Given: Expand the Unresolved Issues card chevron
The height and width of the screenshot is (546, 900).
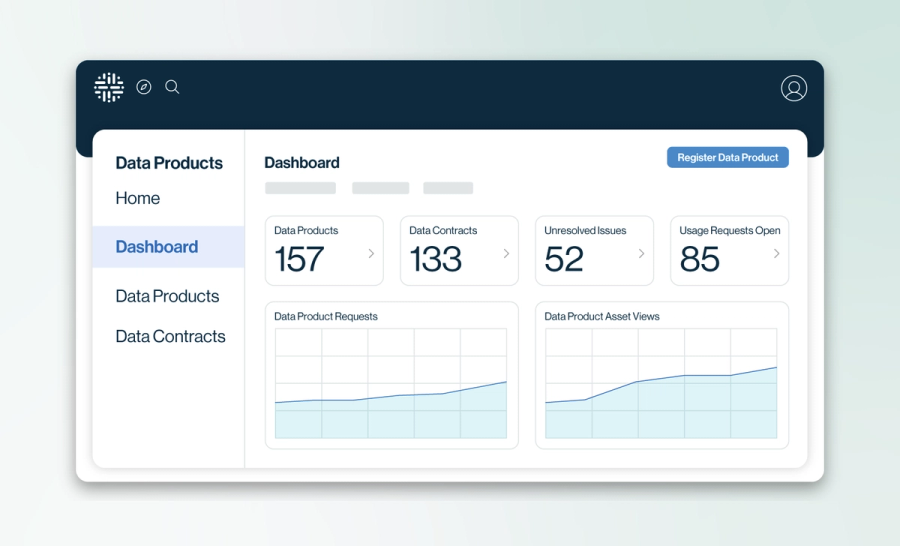Looking at the screenshot, I should point(641,253).
